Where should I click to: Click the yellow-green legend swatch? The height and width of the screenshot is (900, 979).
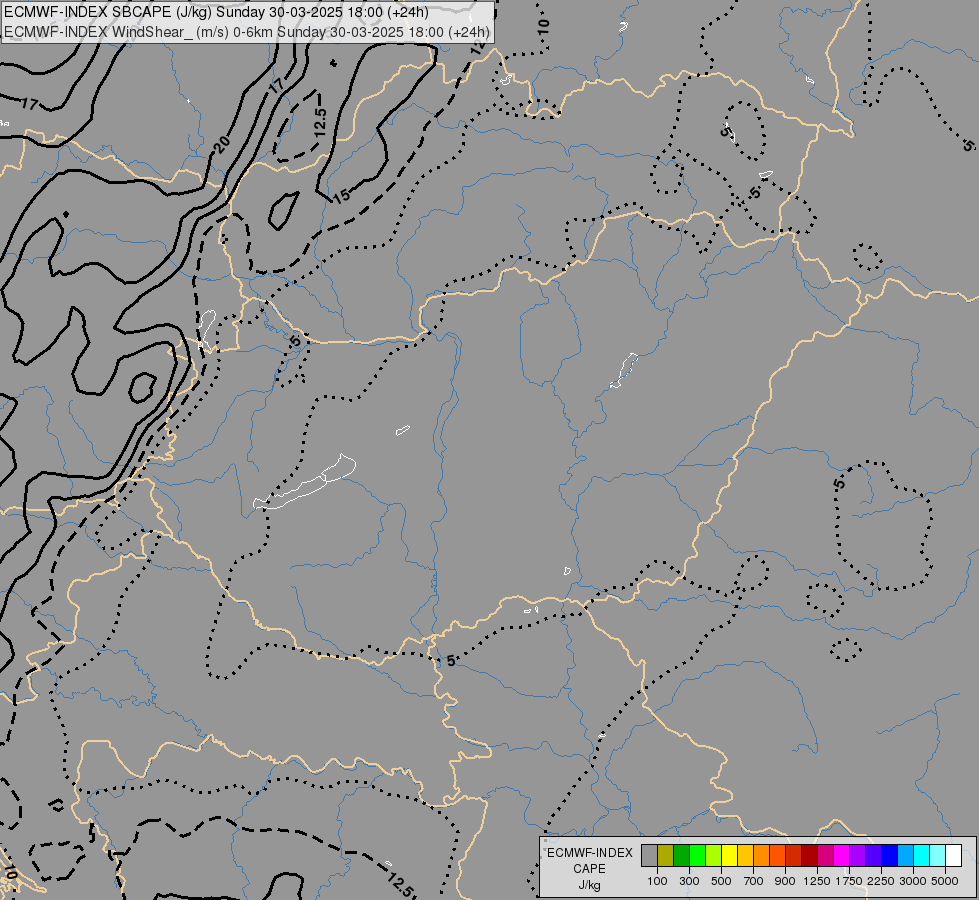714,855
